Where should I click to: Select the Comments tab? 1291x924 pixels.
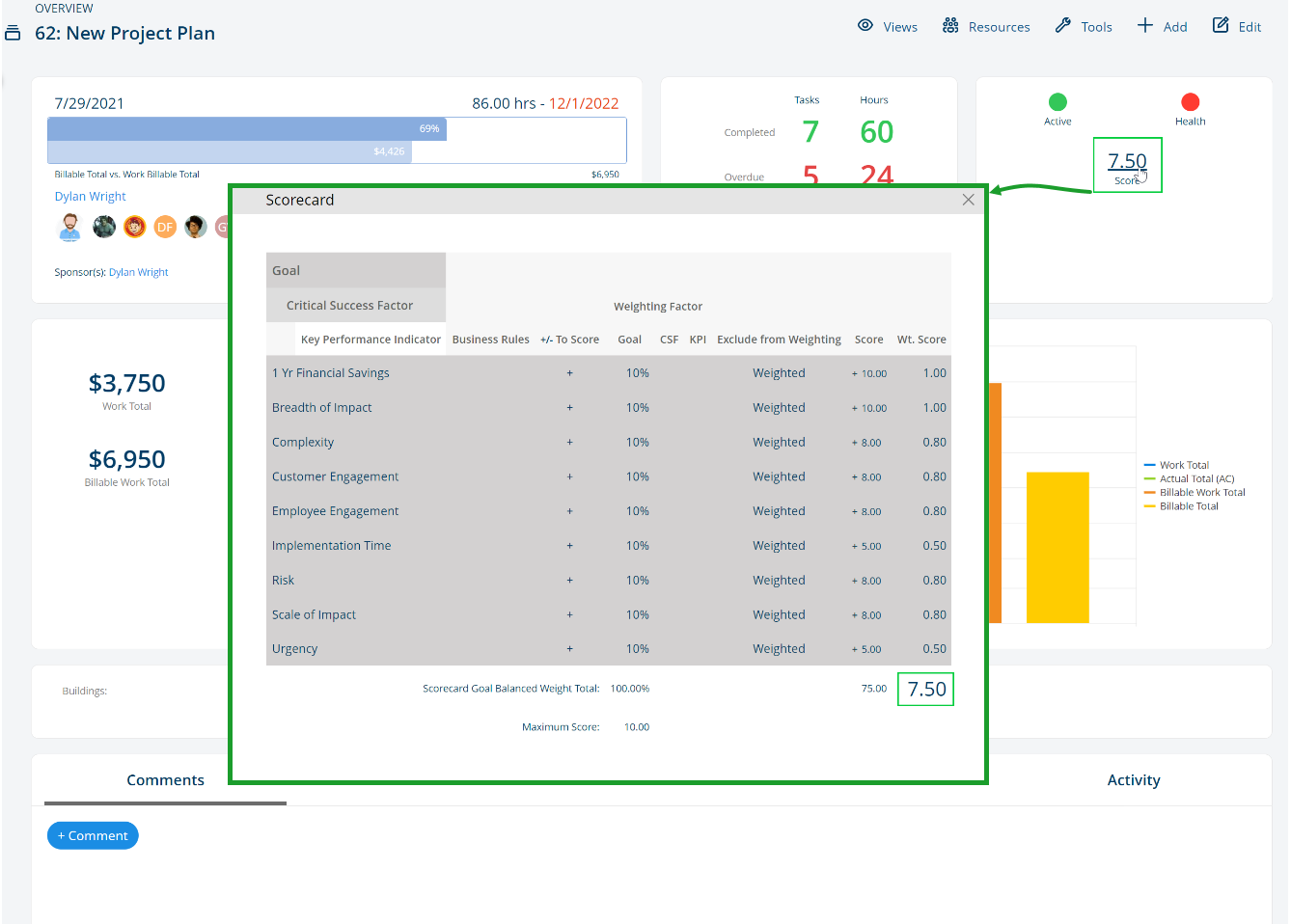165,779
